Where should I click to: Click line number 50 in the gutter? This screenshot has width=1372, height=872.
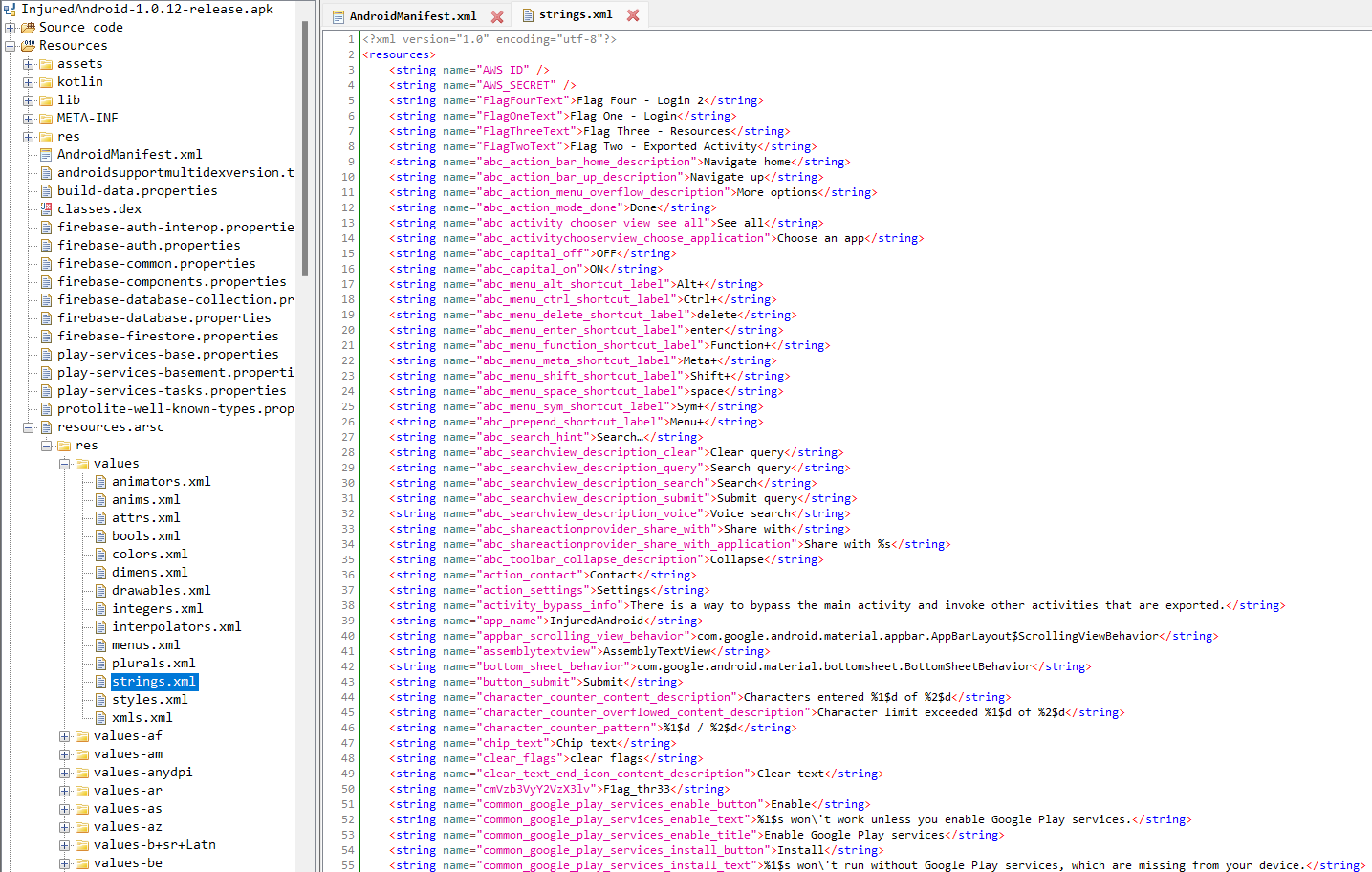[349, 789]
